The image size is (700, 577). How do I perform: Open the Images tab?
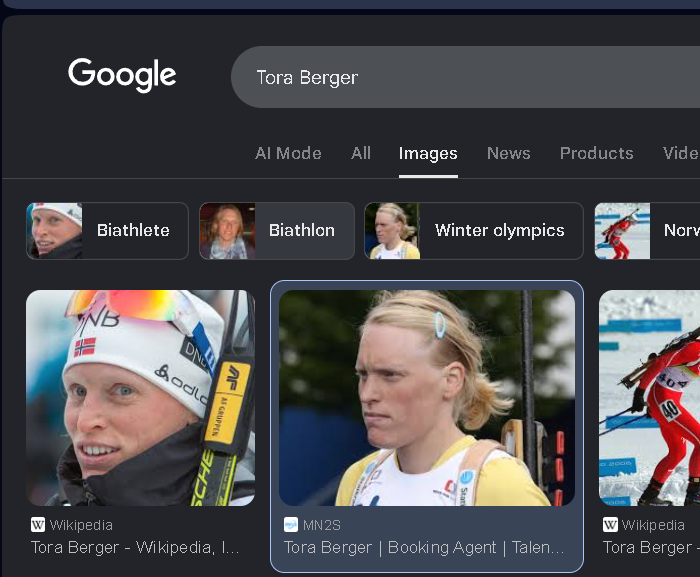tap(428, 154)
